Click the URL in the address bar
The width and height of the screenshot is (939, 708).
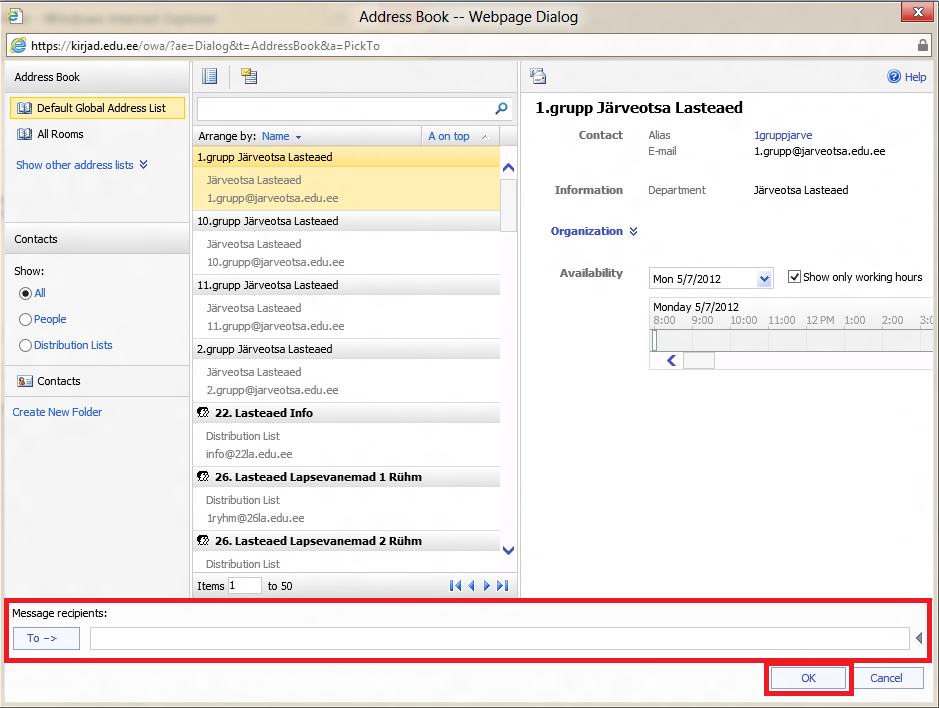point(205,46)
